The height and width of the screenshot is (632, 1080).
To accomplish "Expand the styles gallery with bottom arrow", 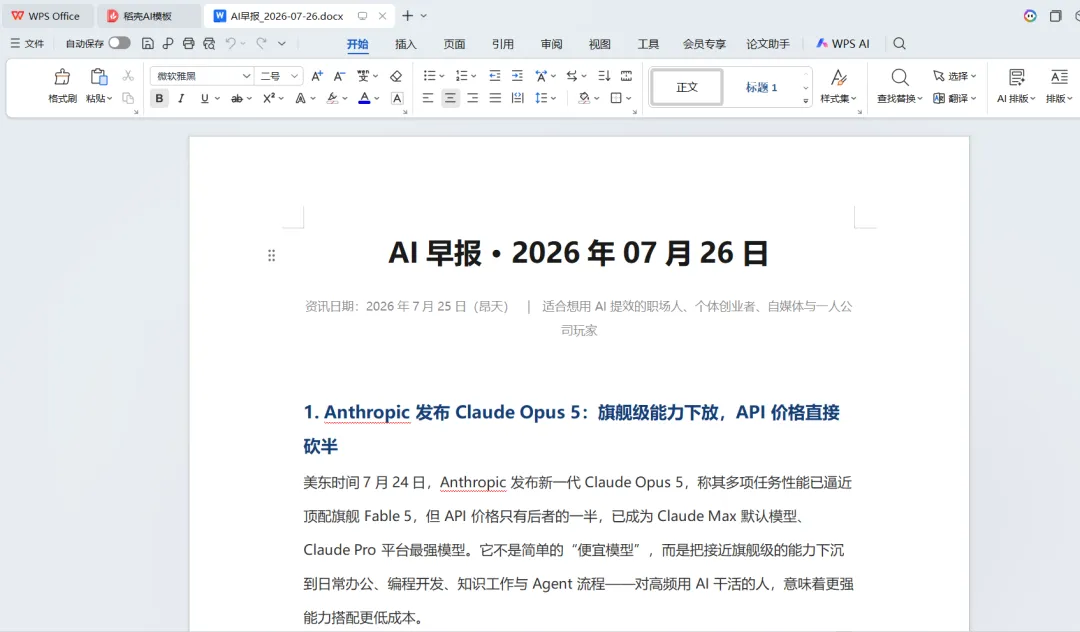I will (806, 101).
